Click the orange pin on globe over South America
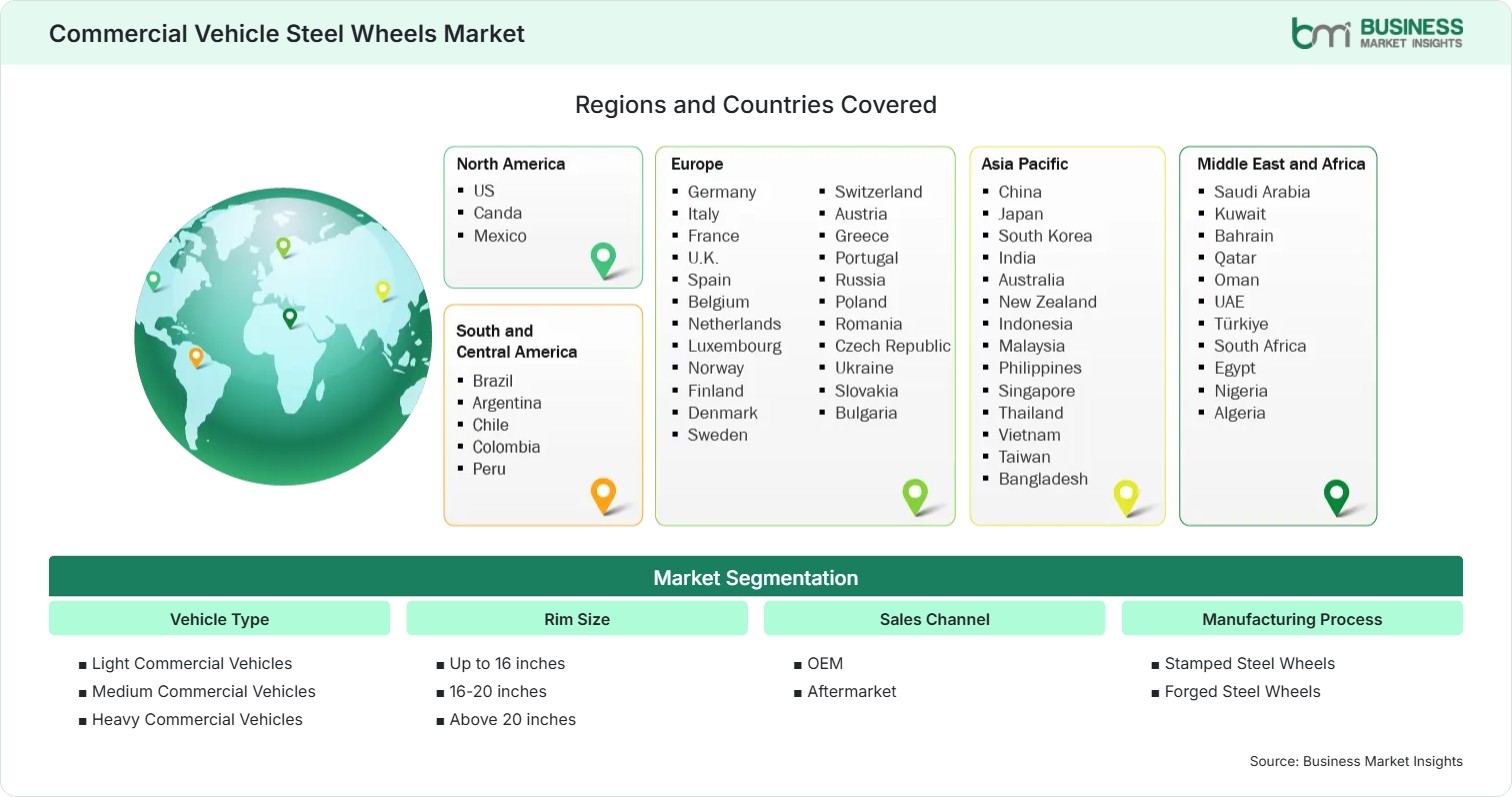The width and height of the screenshot is (1512, 797). tap(196, 357)
